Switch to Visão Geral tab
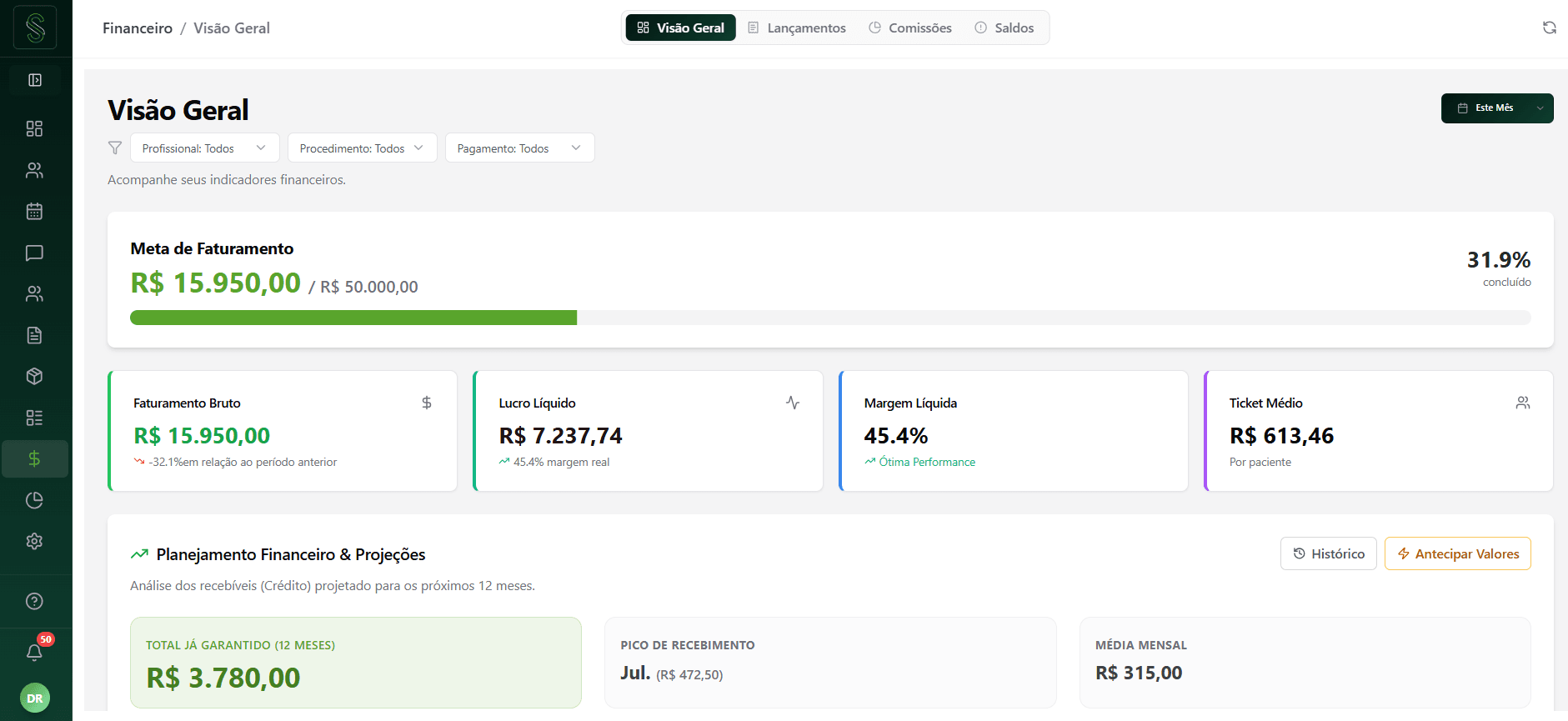Viewport: 1568px width, 721px height. click(681, 28)
